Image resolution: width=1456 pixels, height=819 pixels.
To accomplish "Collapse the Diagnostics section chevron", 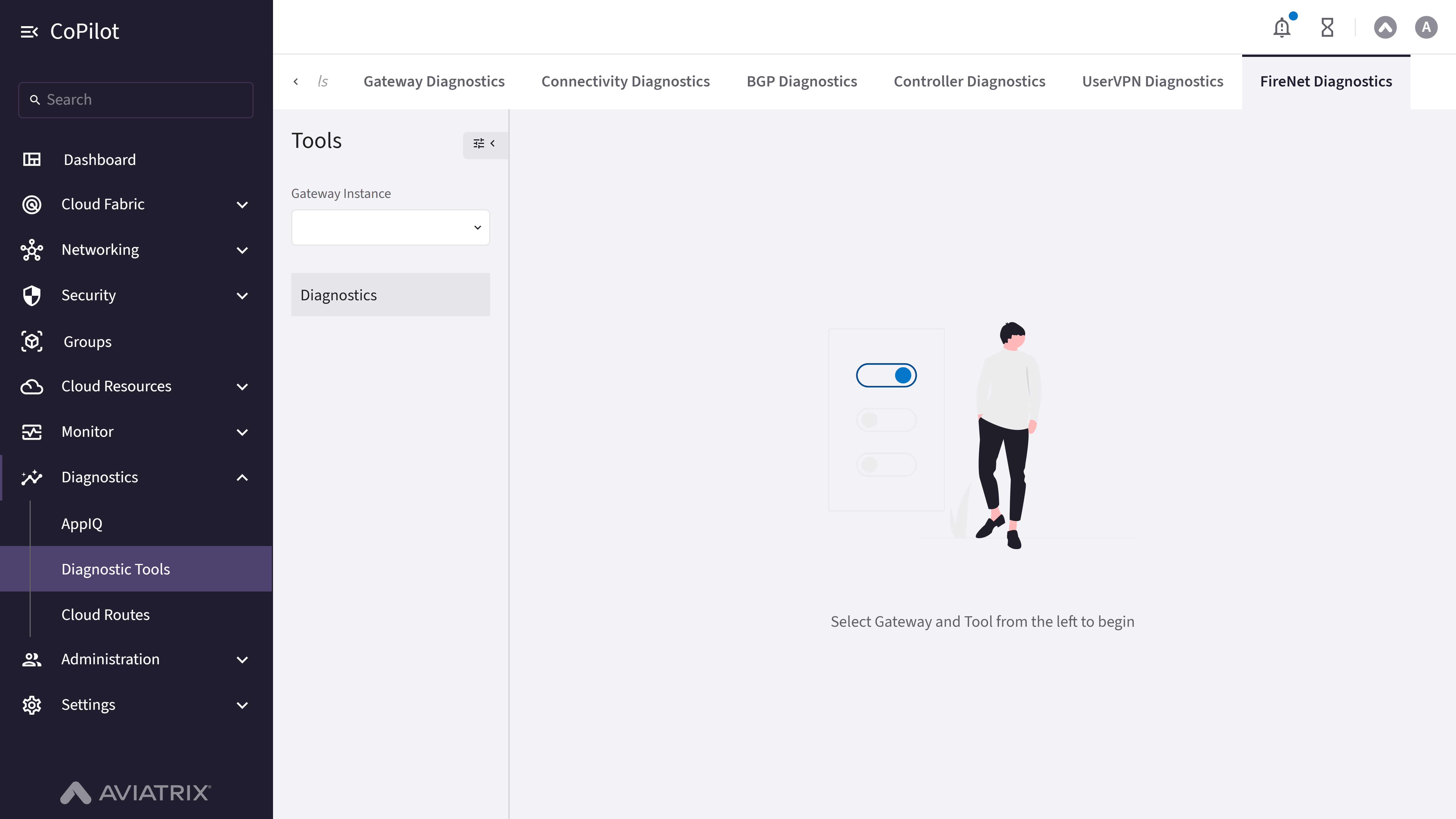I will pyautogui.click(x=243, y=478).
